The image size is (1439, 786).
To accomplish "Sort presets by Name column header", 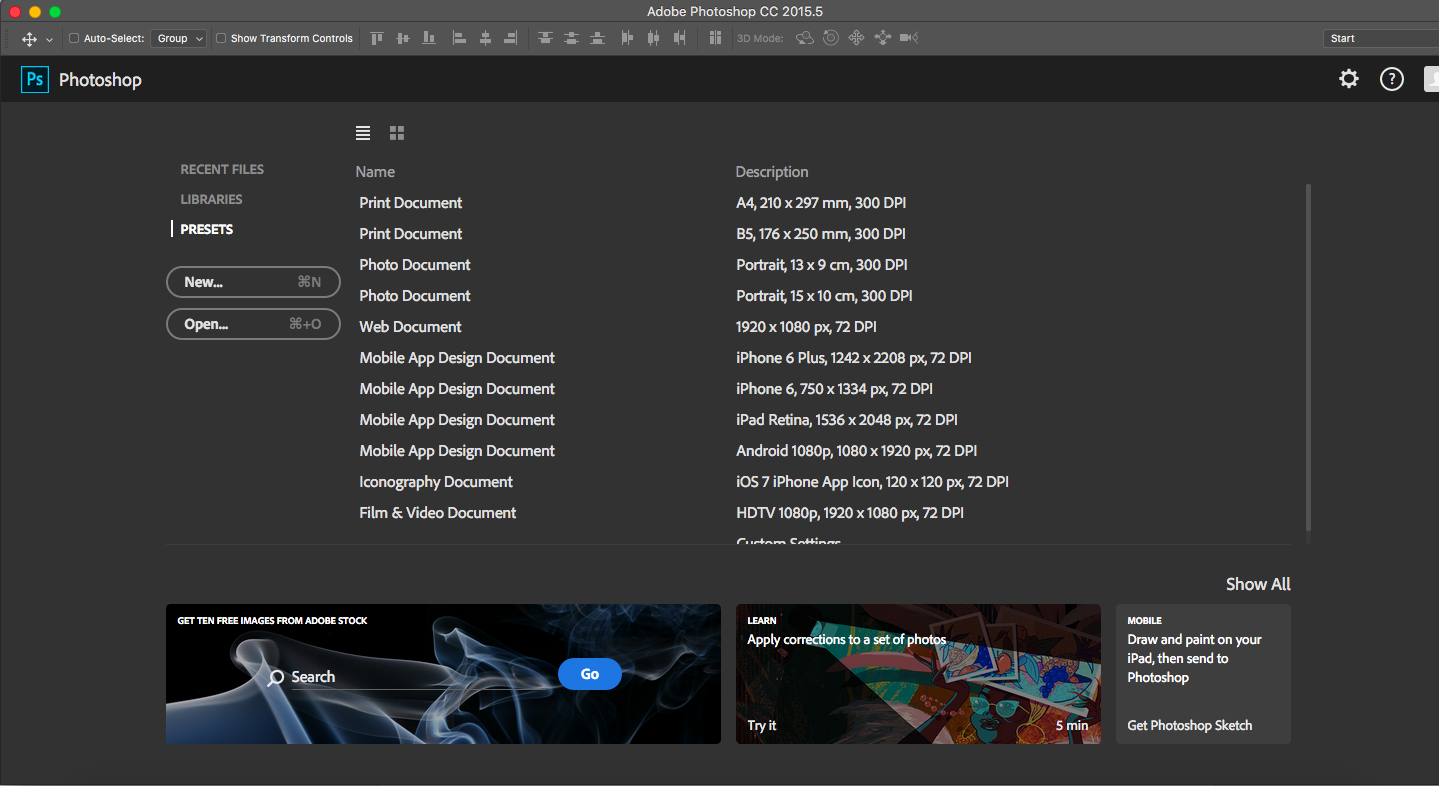I will [x=375, y=172].
